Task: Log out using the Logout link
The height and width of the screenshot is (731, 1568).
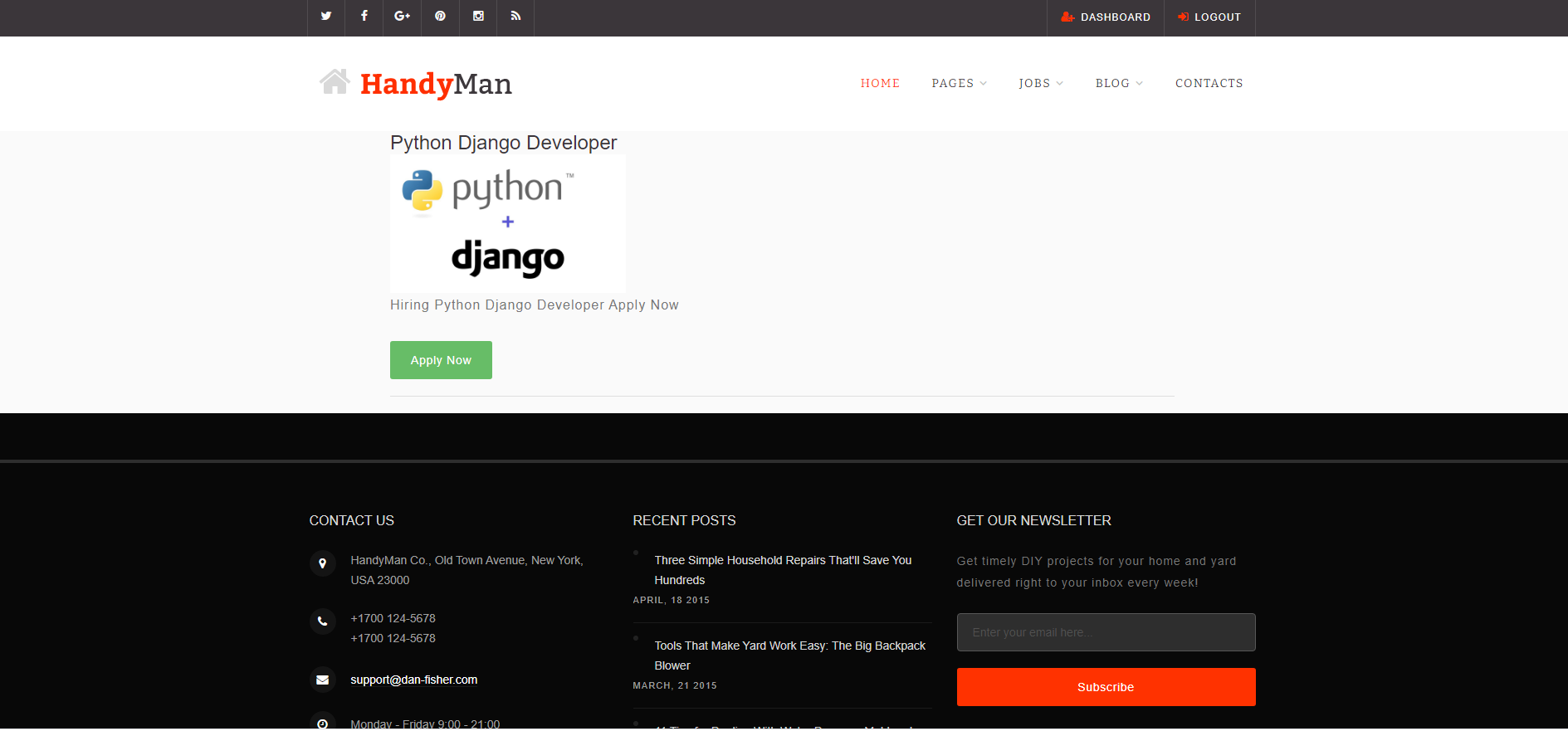Action: tap(1209, 17)
